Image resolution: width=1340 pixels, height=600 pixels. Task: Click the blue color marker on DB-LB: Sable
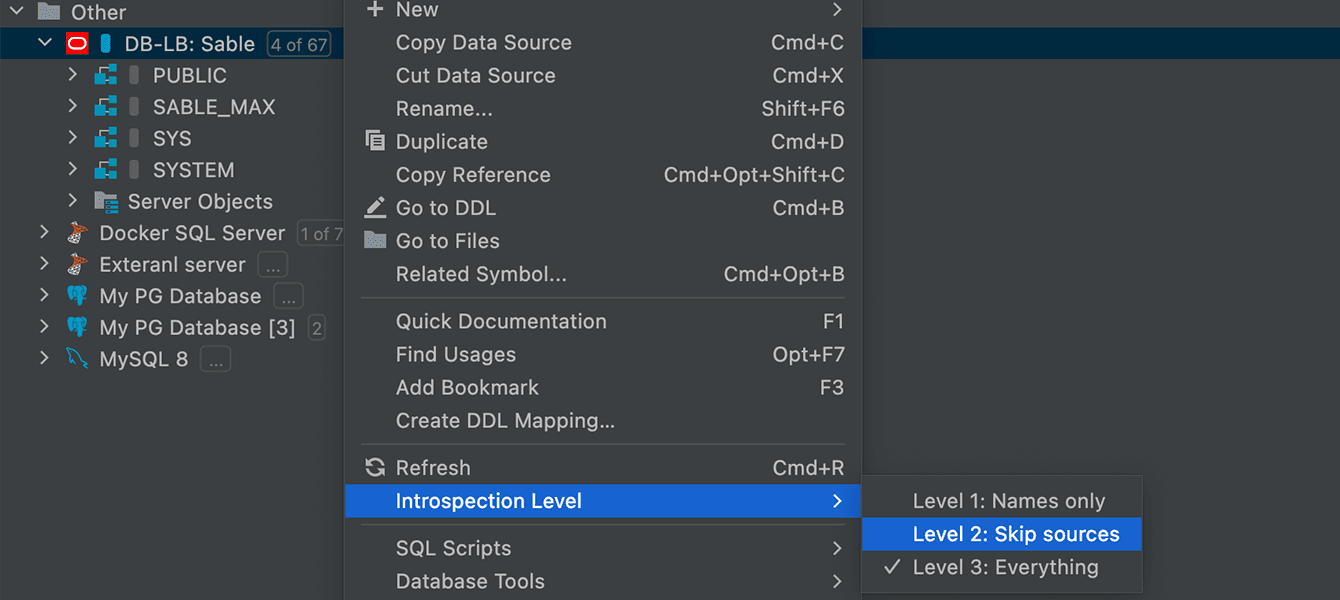pyautogui.click(x=105, y=44)
